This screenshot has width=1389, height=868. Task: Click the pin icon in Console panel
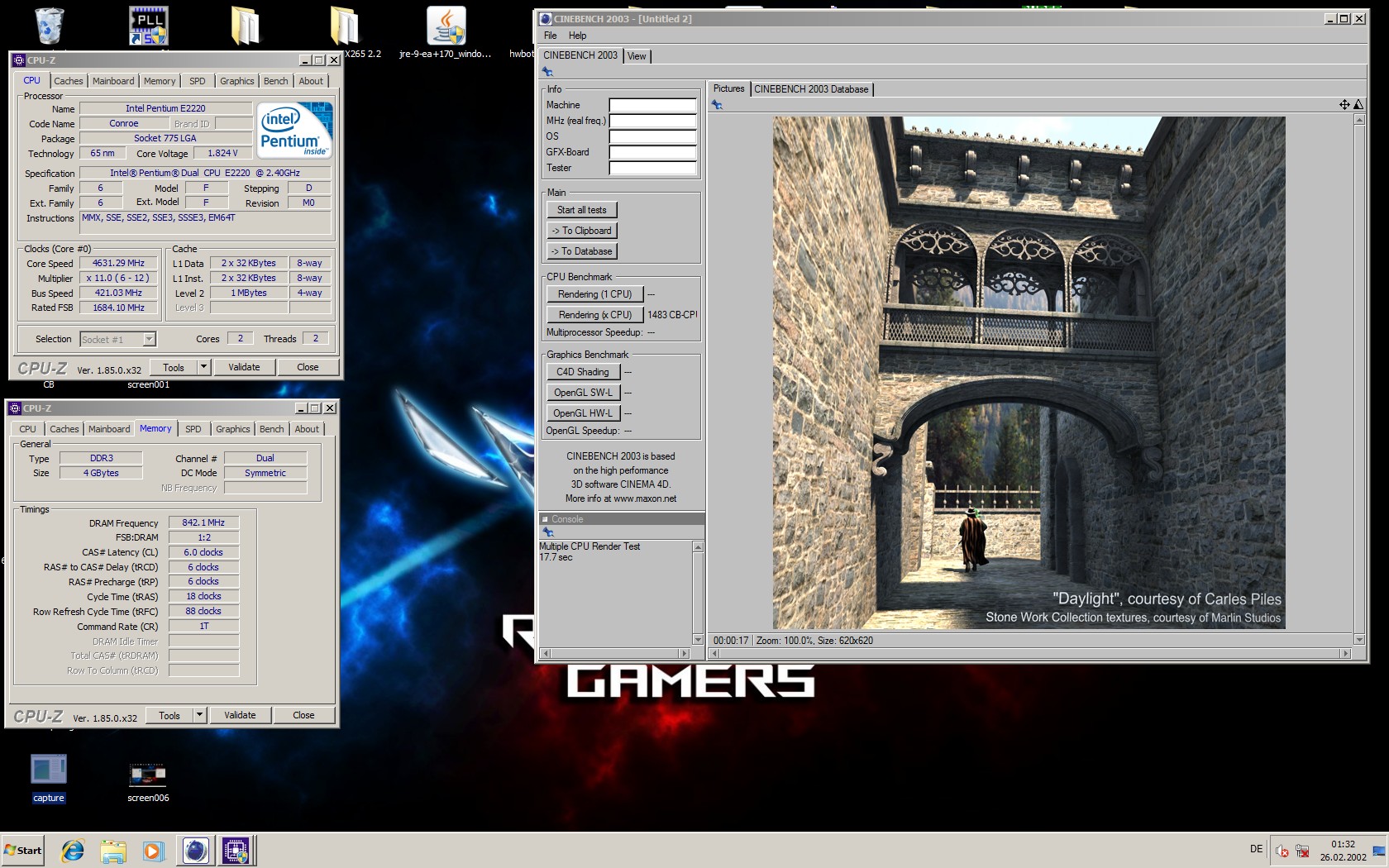tap(547, 532)
